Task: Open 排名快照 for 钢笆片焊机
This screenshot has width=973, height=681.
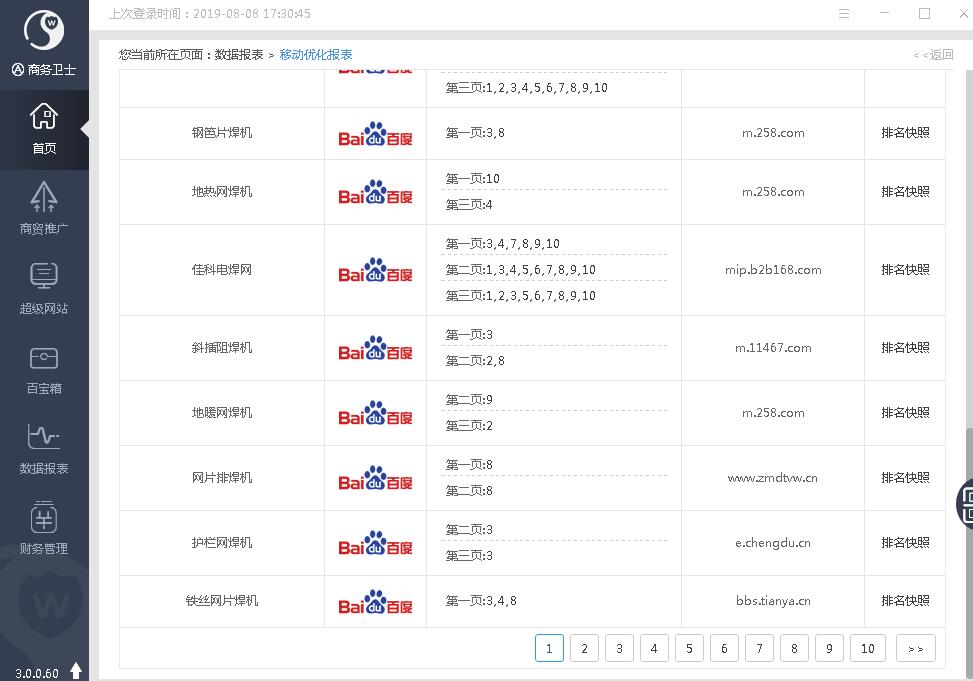Action: coord(905,133)
